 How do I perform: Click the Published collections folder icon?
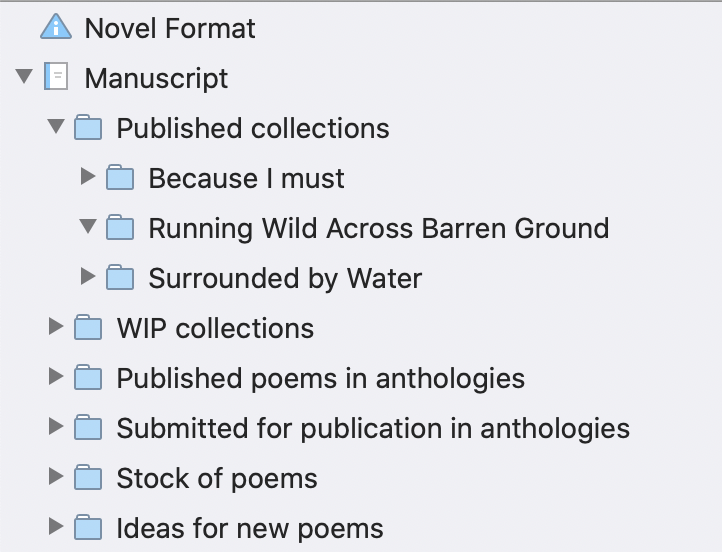tap(88, 127)
